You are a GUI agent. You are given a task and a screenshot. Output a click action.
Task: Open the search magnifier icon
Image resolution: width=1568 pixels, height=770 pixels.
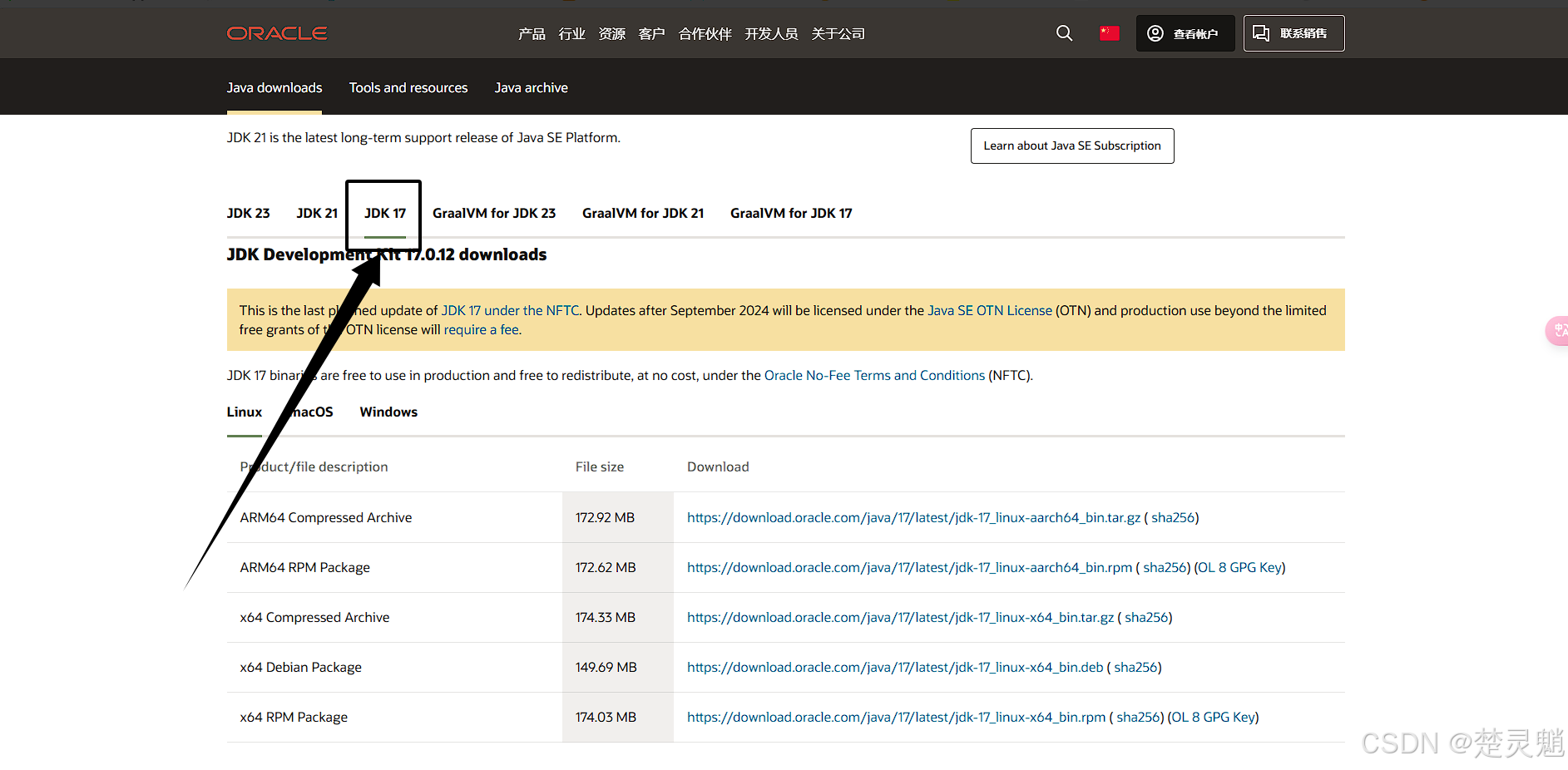click(1064, 33)
